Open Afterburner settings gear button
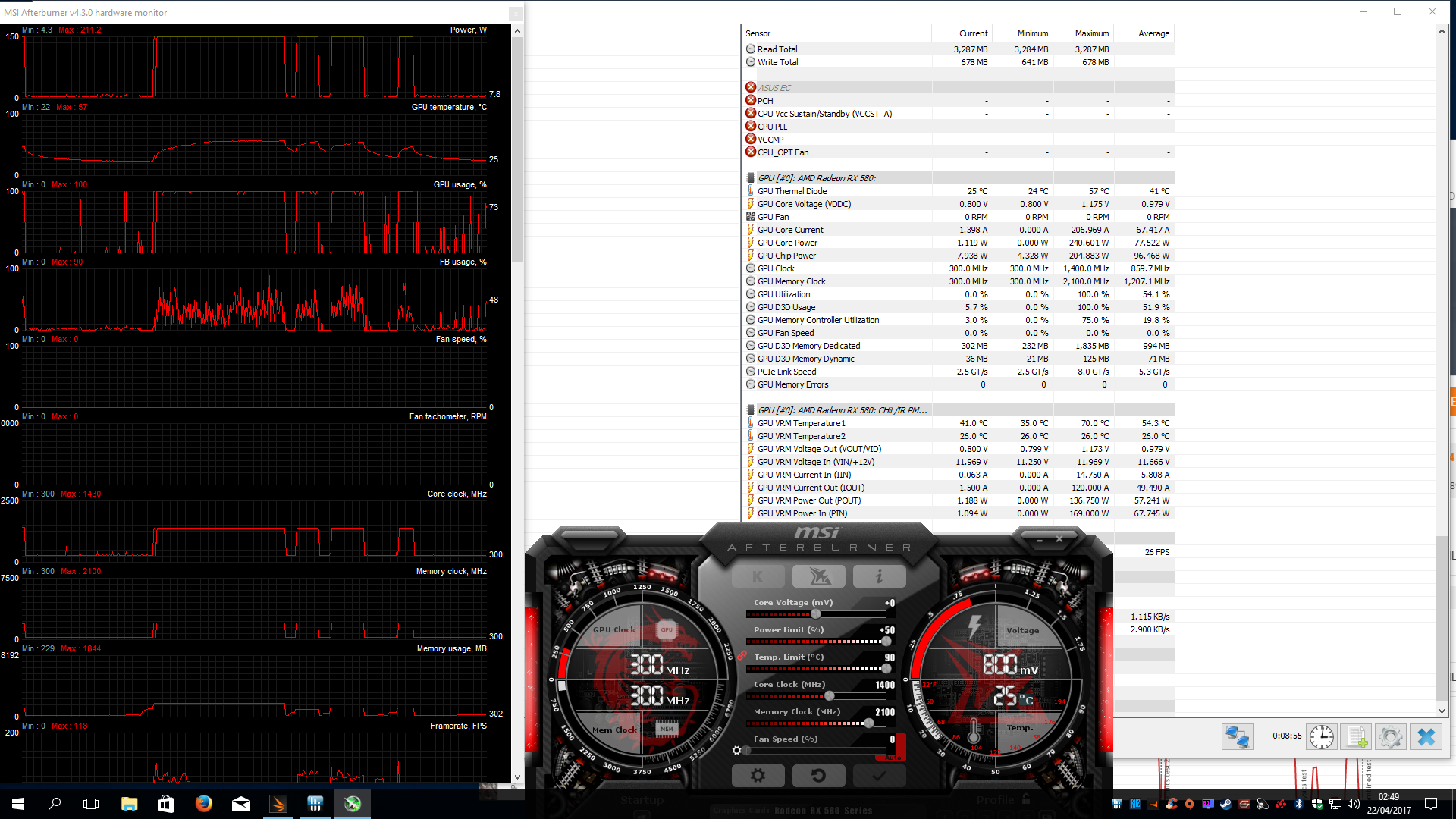Screen dimensions: 1456x819 tap(758, 775)
